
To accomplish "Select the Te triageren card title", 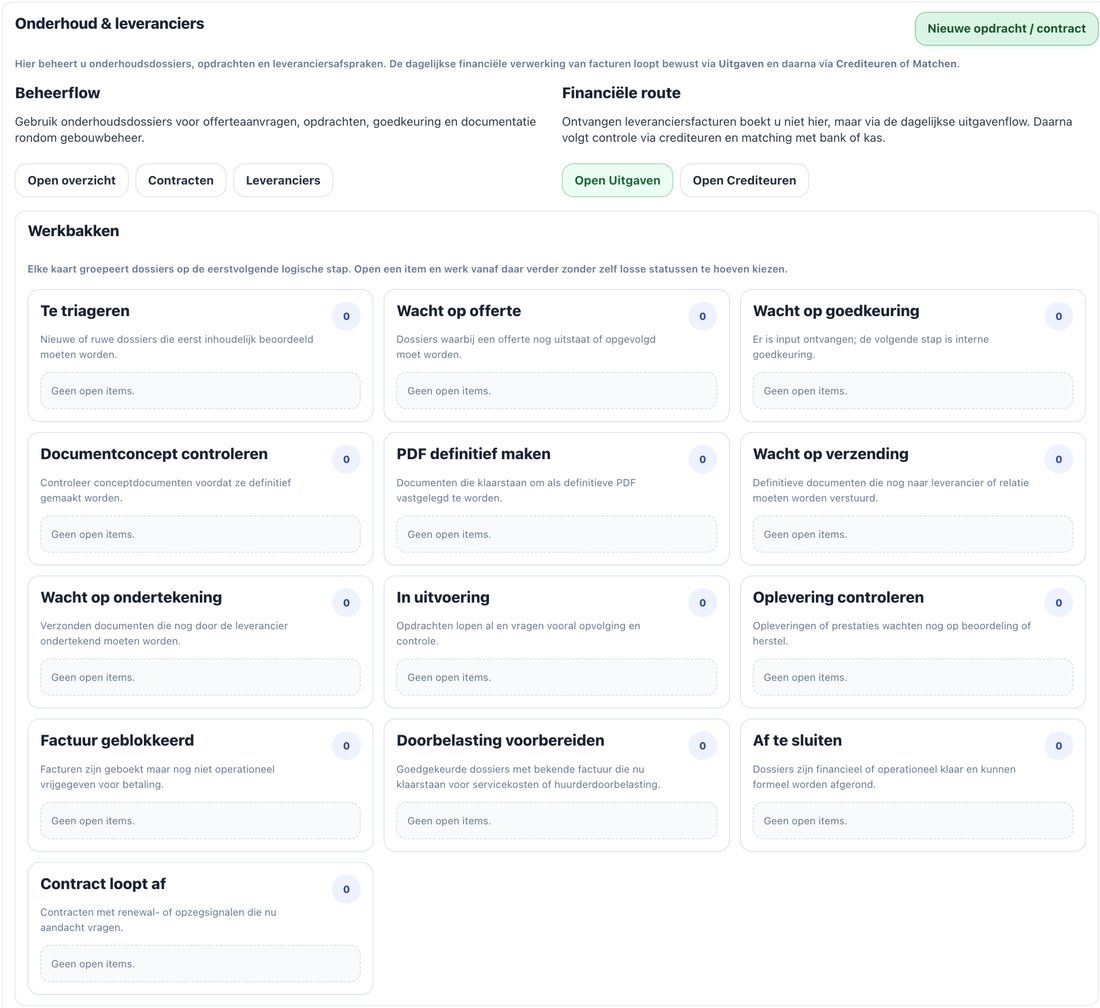I will (x=85, y=311).
